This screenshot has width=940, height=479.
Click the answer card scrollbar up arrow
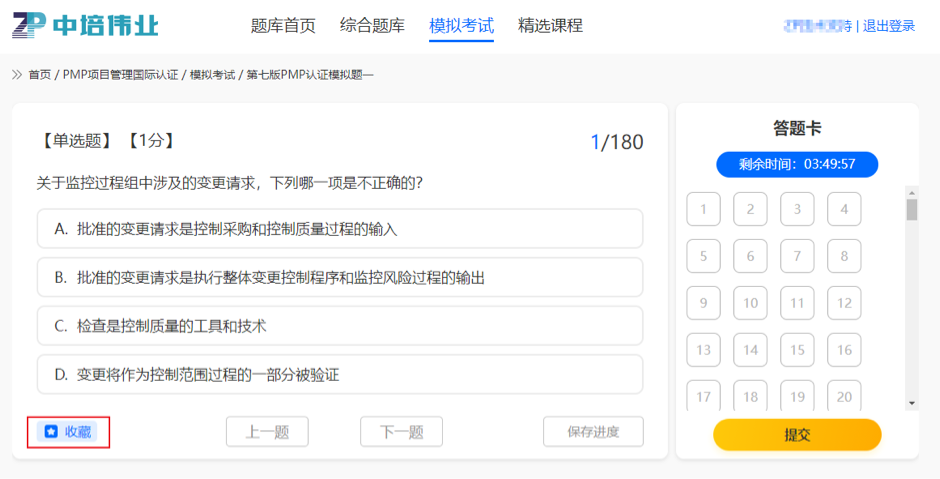pos(911,191)
